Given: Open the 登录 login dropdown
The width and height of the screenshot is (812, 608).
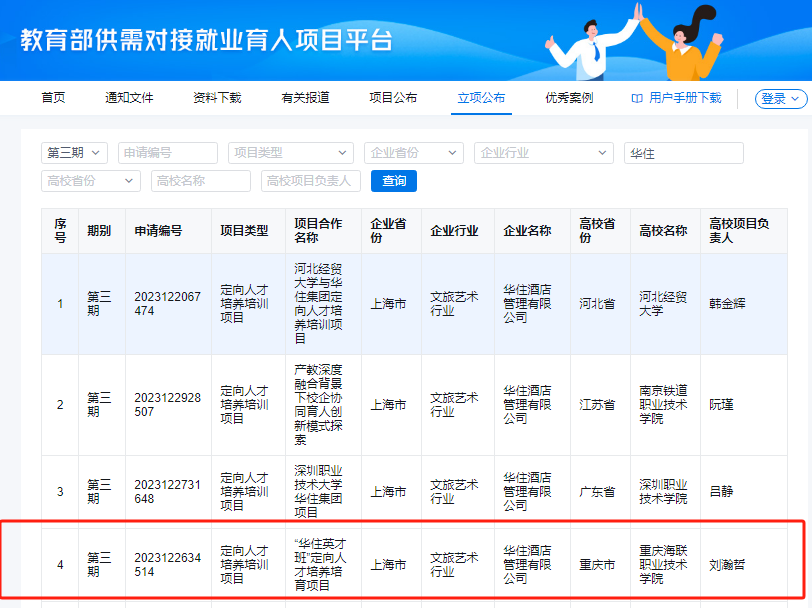Looking at the screenshot, I should click(x=780, y=99).
